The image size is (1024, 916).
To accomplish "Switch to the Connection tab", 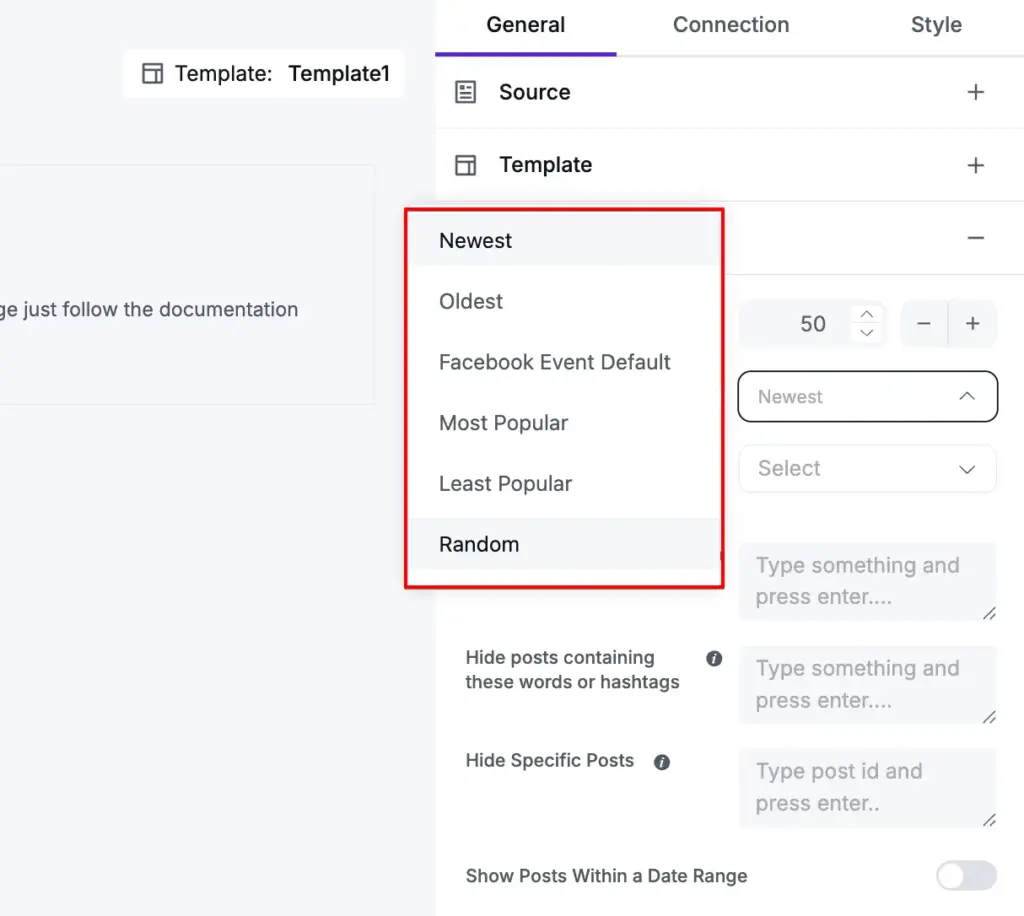I will pos(730,25).
